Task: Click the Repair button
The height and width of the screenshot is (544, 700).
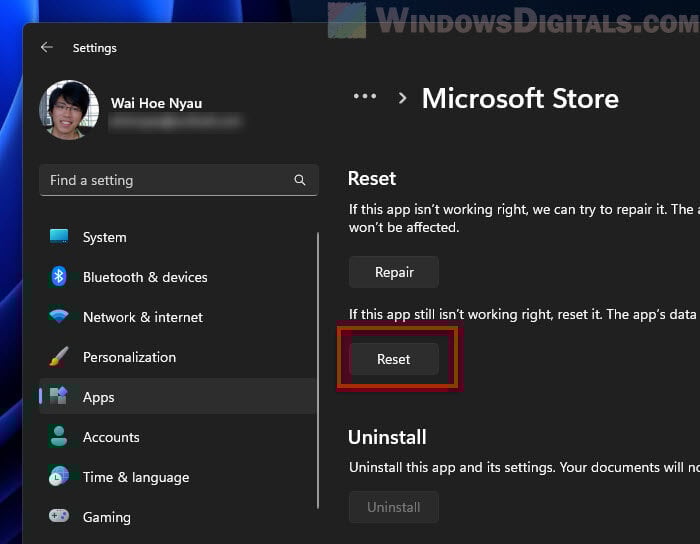Action: [394, 272]
